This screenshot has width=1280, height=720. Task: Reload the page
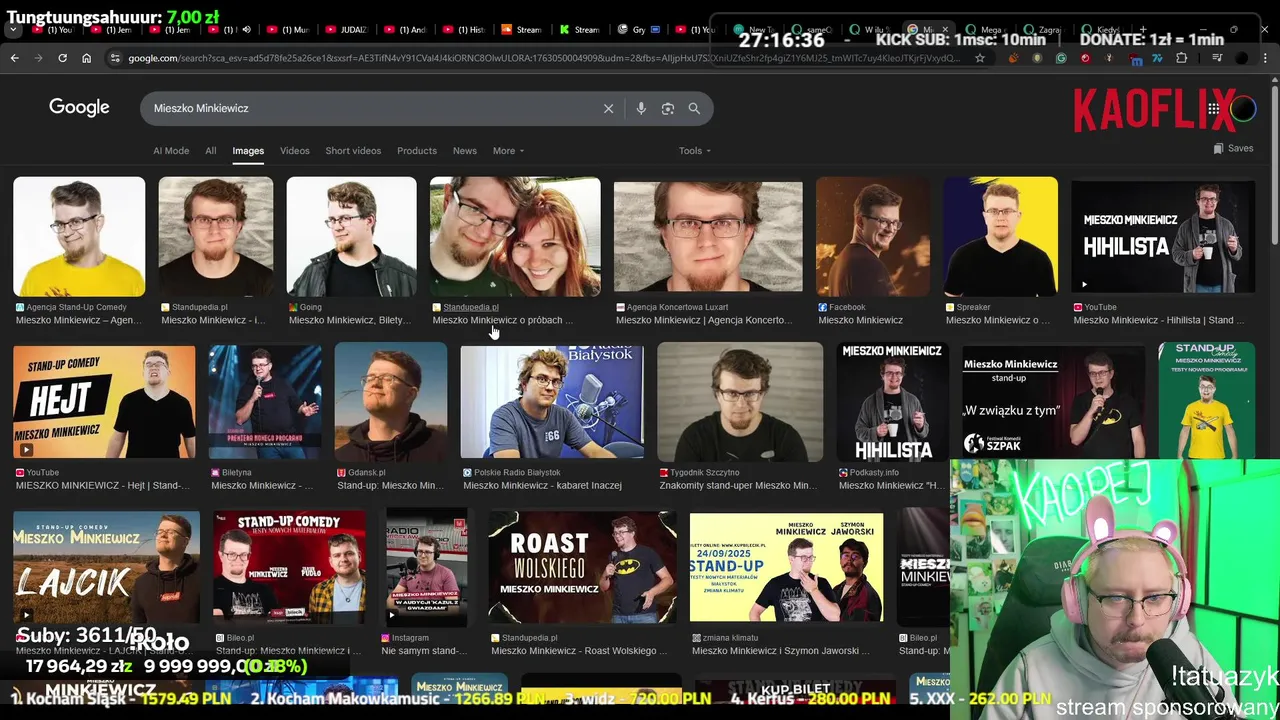click(62, 58)
